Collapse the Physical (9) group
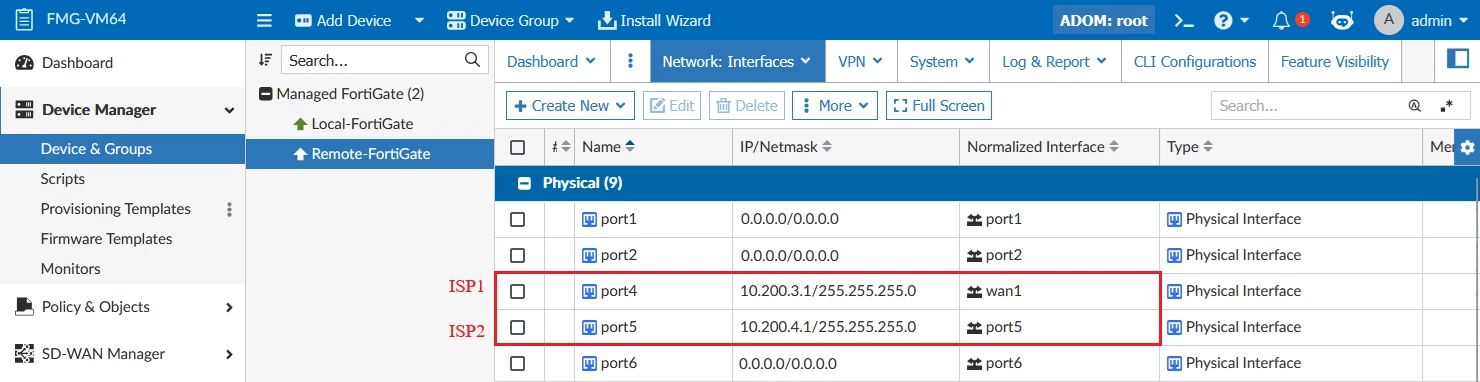The height and width of the screenshot is (382, 1480). coord(523,183)
